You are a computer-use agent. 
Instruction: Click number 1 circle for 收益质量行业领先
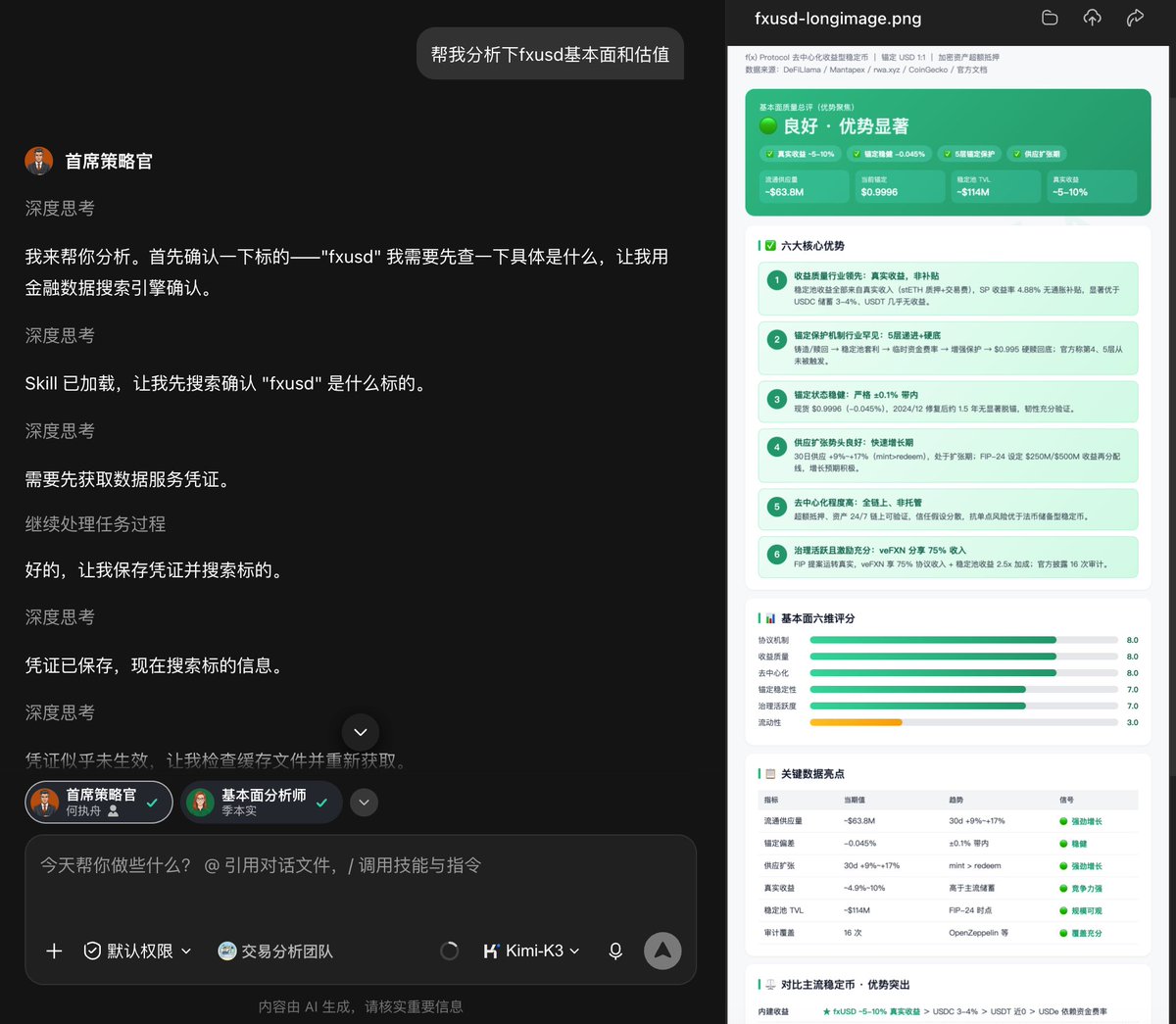pyautogui.click(x=777, y=280)
